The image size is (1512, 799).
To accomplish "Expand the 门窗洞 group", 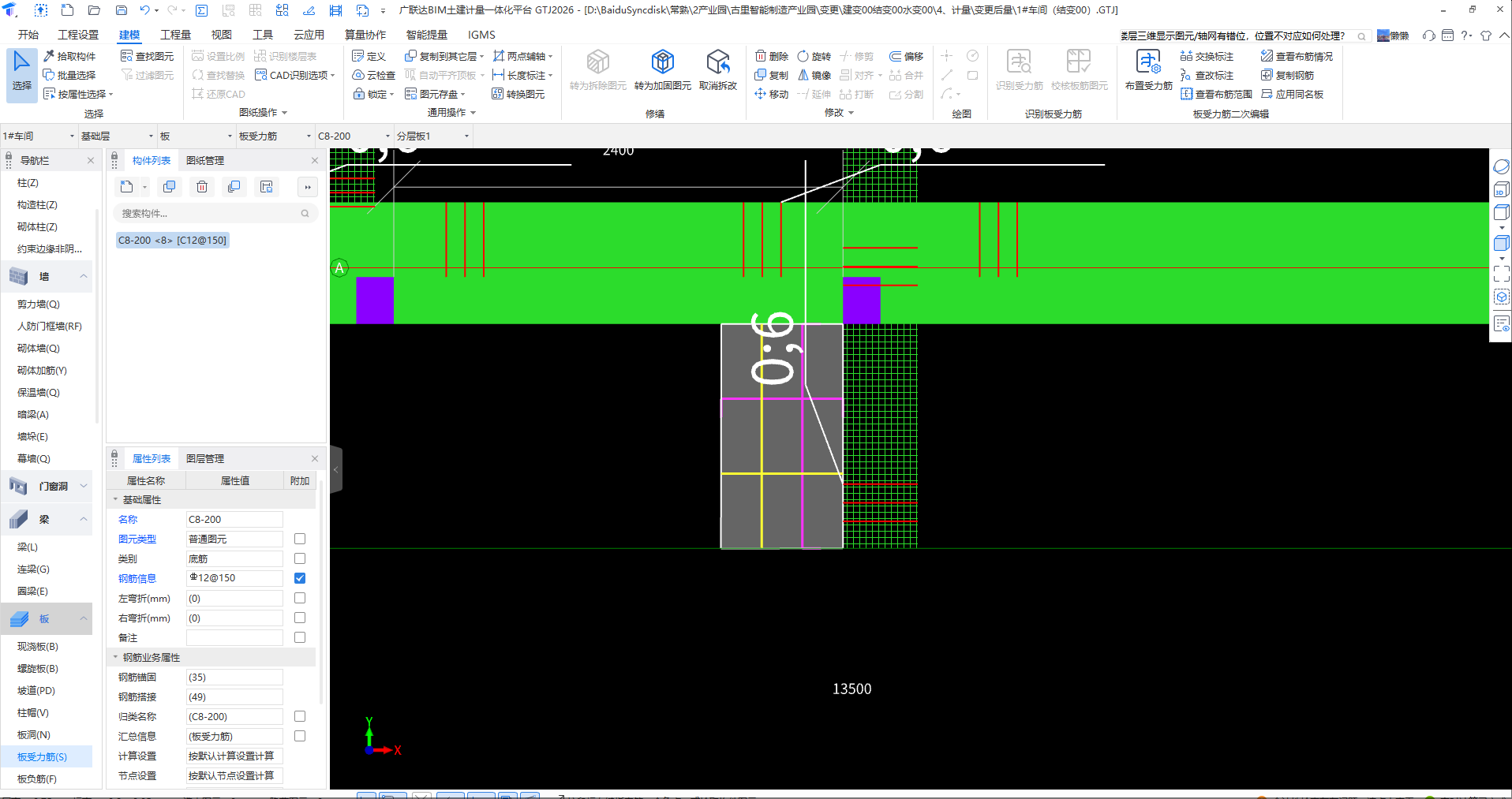I will pos(83,486).
